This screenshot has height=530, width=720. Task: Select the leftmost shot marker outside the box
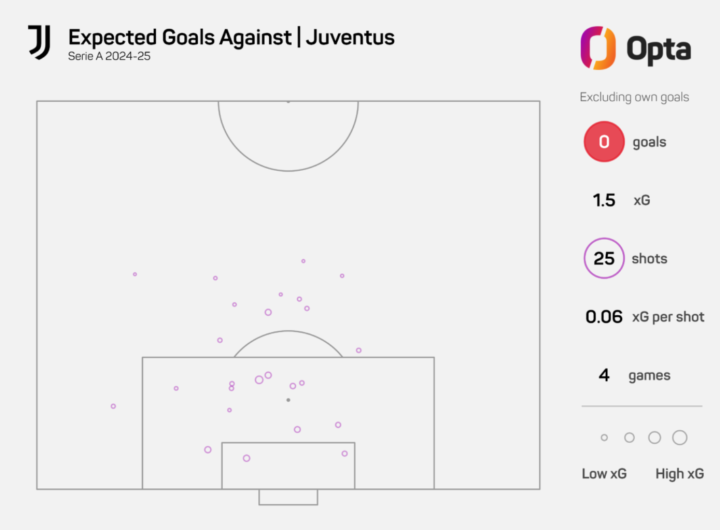pos(113,406)
